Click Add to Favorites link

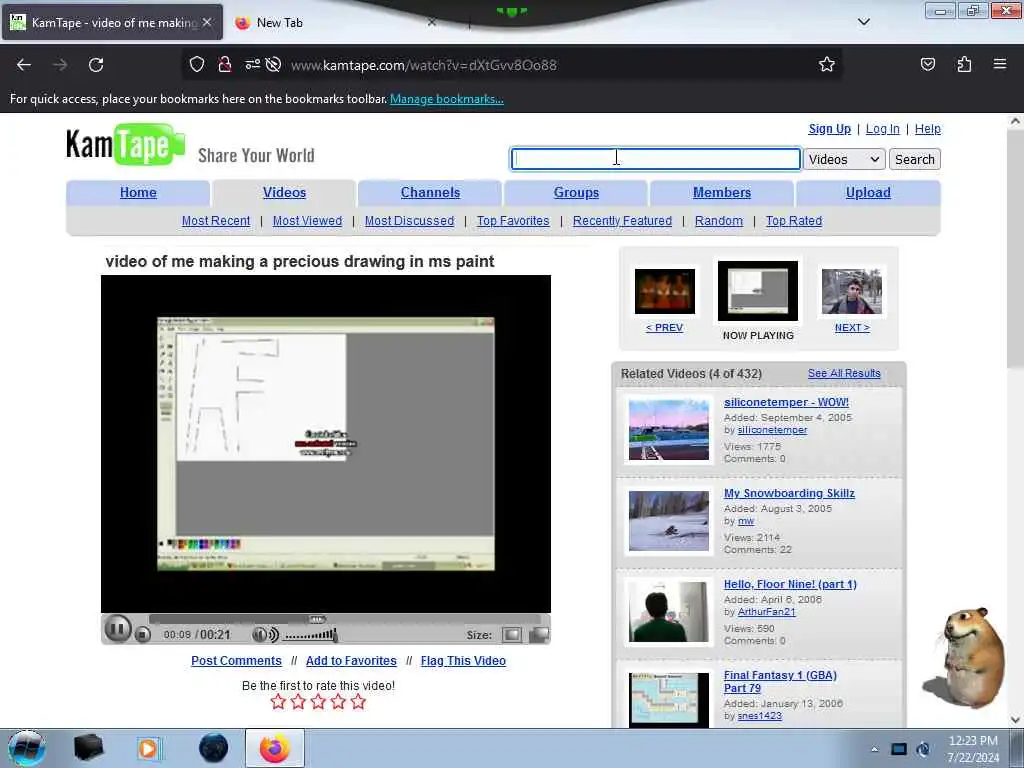point(351,660)
